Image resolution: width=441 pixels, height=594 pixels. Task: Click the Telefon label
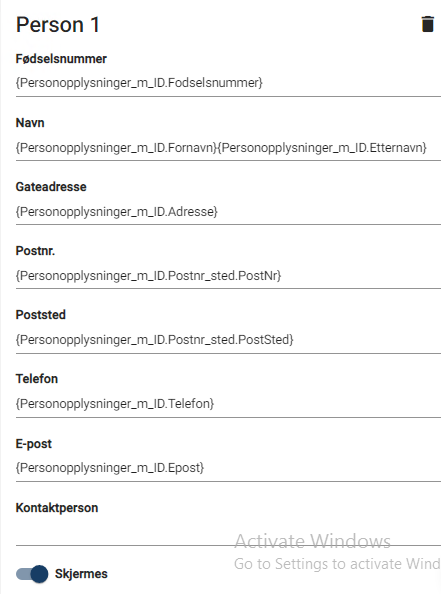[37, 379]
